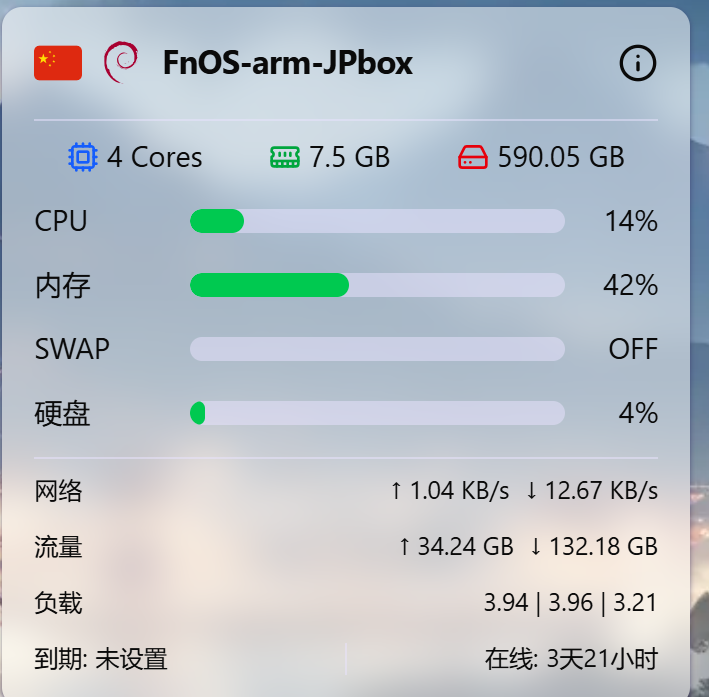709x697 pixels.
Task: Click the 4 Cores label
Action: coord(155,157)
